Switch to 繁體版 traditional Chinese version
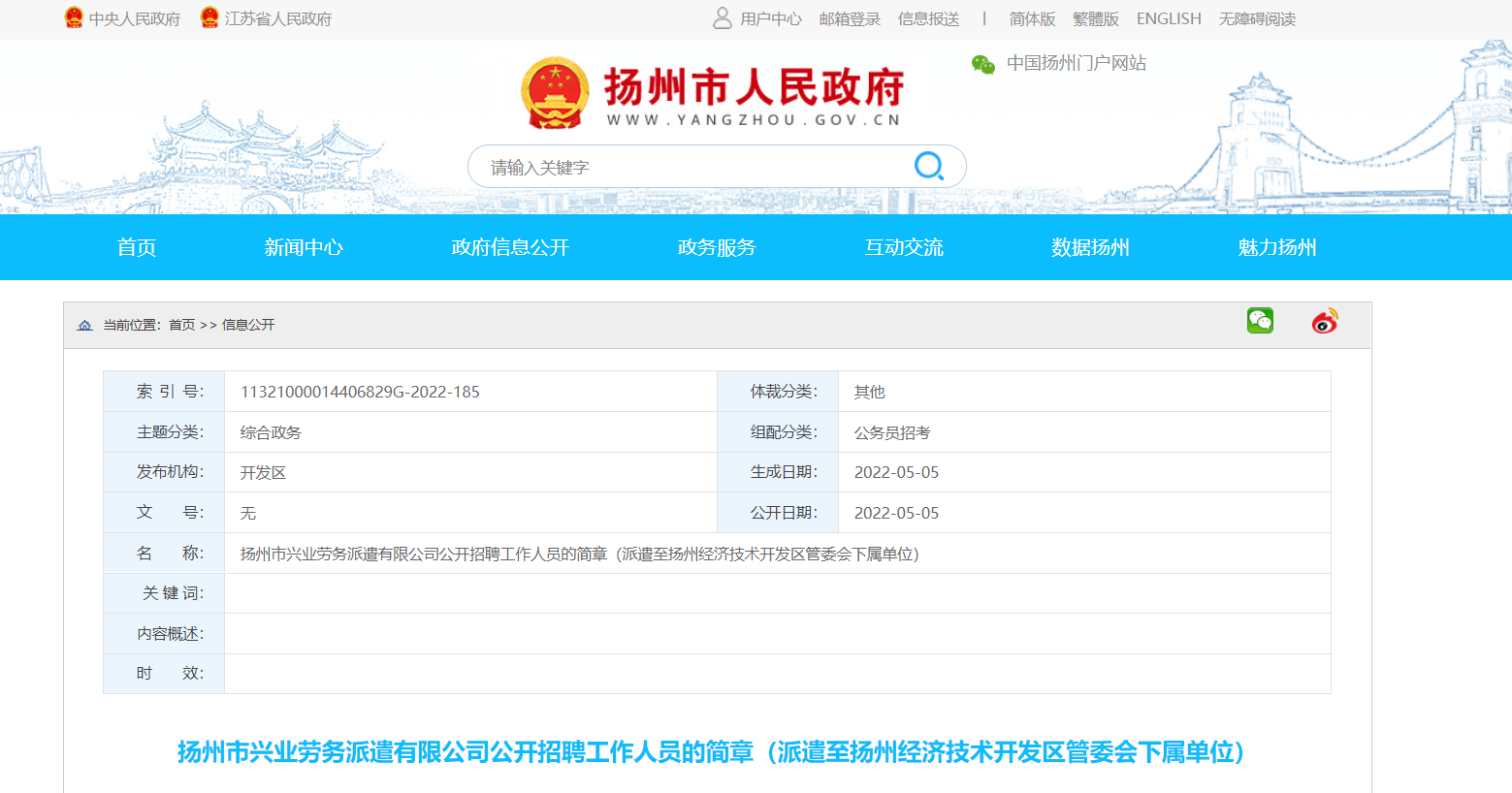Screen dimensions: 1512x793 point(1096,18)
